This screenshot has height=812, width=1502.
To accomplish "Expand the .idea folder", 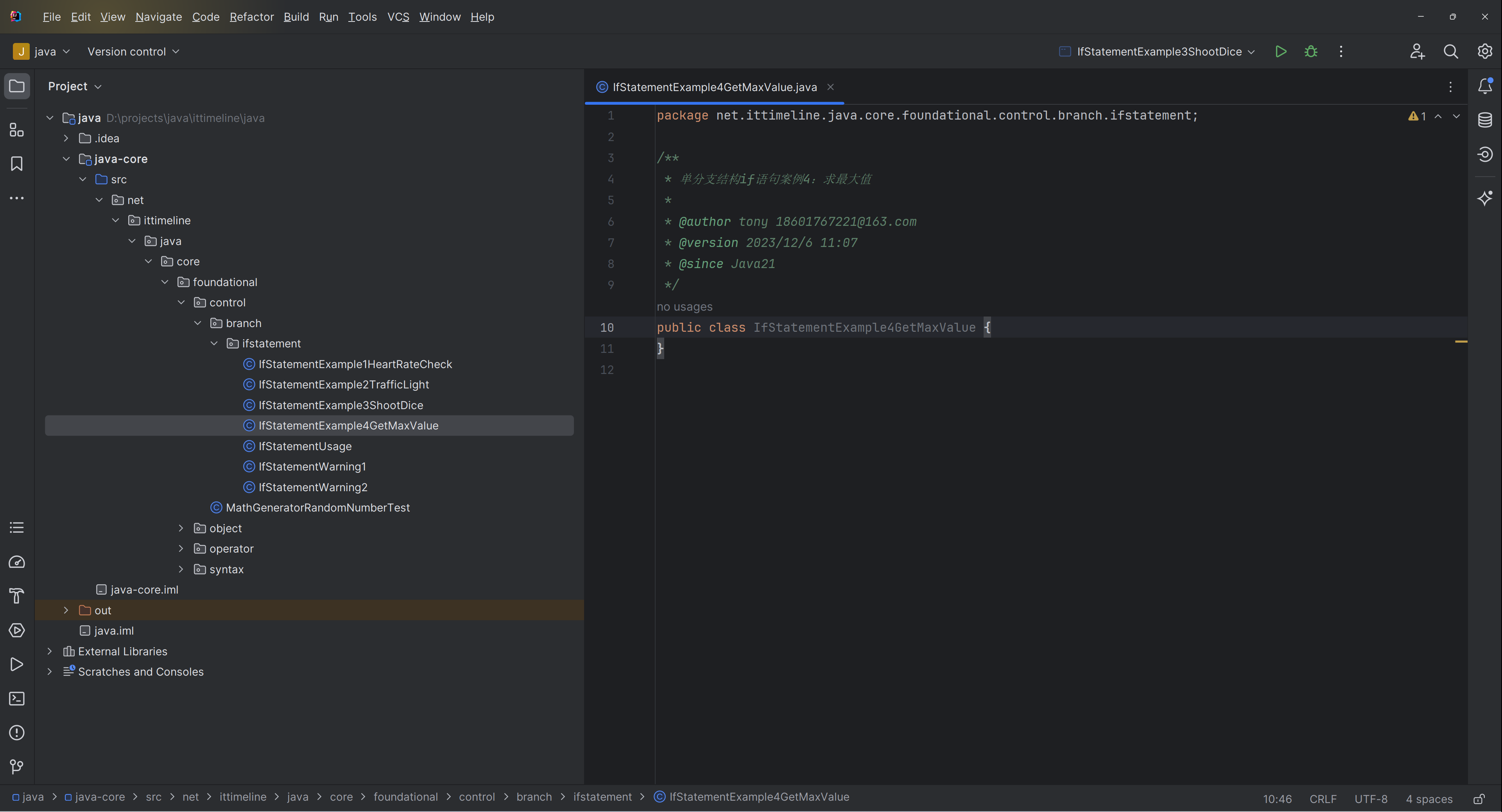I will 66,139.
